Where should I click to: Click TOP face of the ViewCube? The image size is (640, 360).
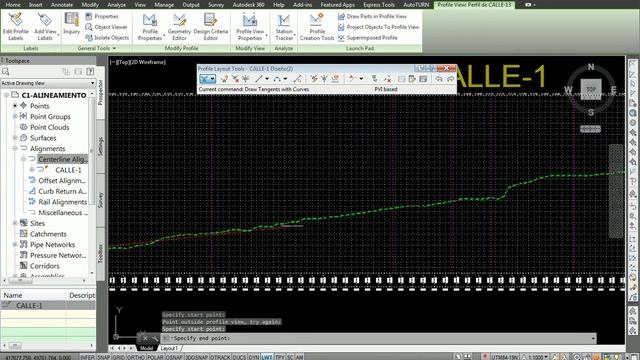[591, 89]
